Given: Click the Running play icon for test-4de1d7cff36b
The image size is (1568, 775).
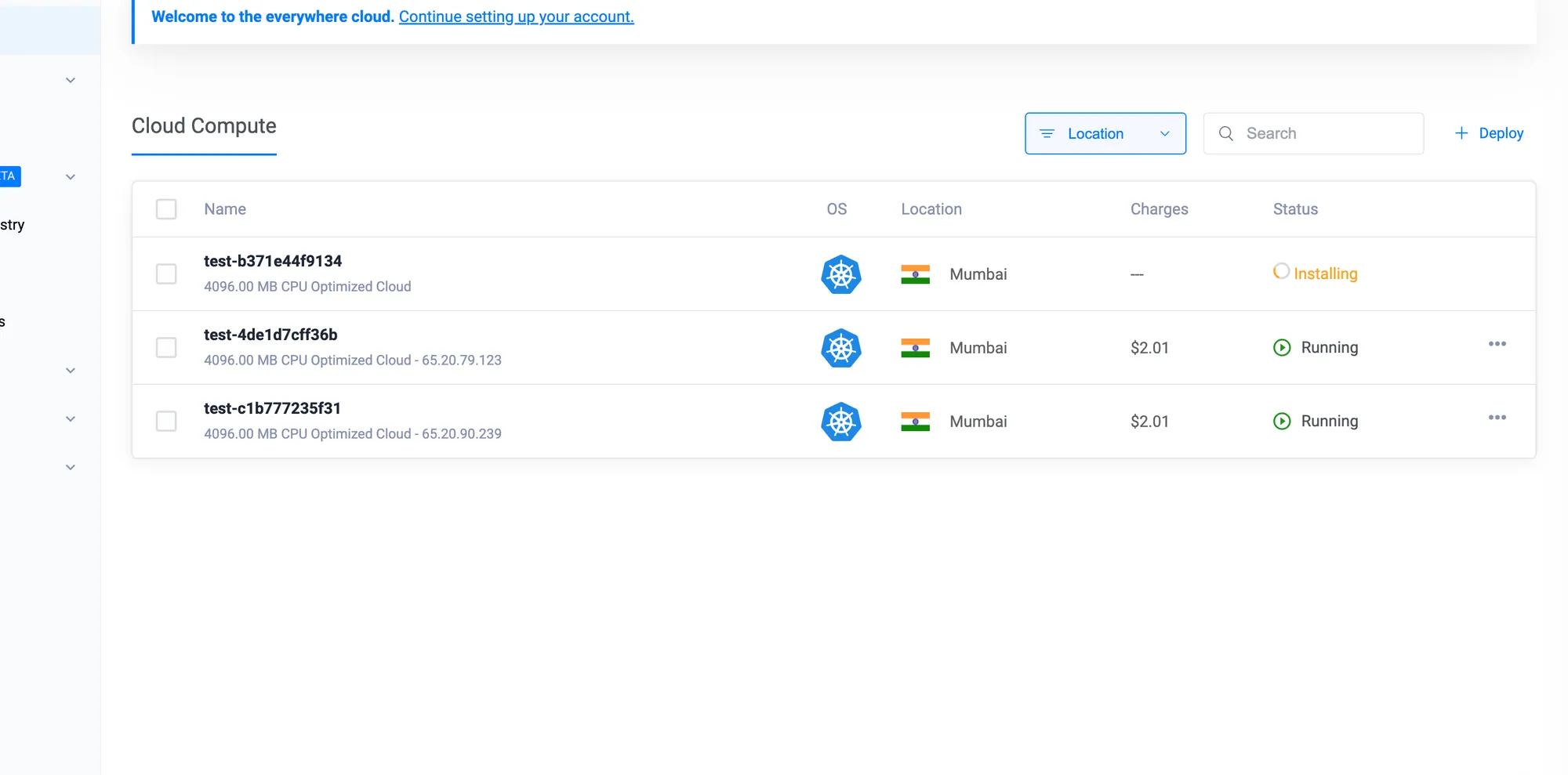Looking at the screenshot, I should click(x=1282, y=348).
